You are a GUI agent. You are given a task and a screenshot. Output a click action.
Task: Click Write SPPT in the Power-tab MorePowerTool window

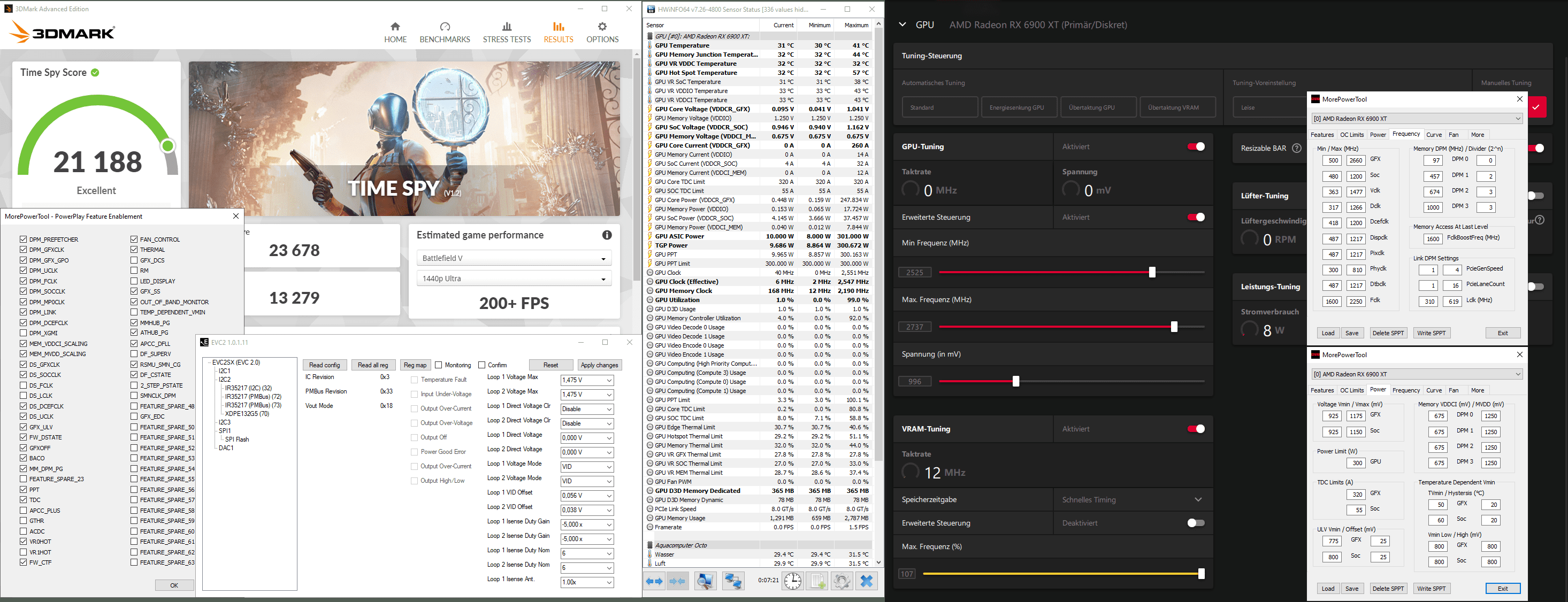(x=1431, y=589)
